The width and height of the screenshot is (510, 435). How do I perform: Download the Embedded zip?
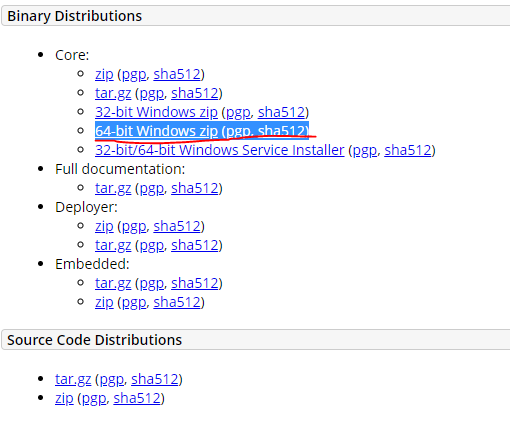[x=104, y=302]
